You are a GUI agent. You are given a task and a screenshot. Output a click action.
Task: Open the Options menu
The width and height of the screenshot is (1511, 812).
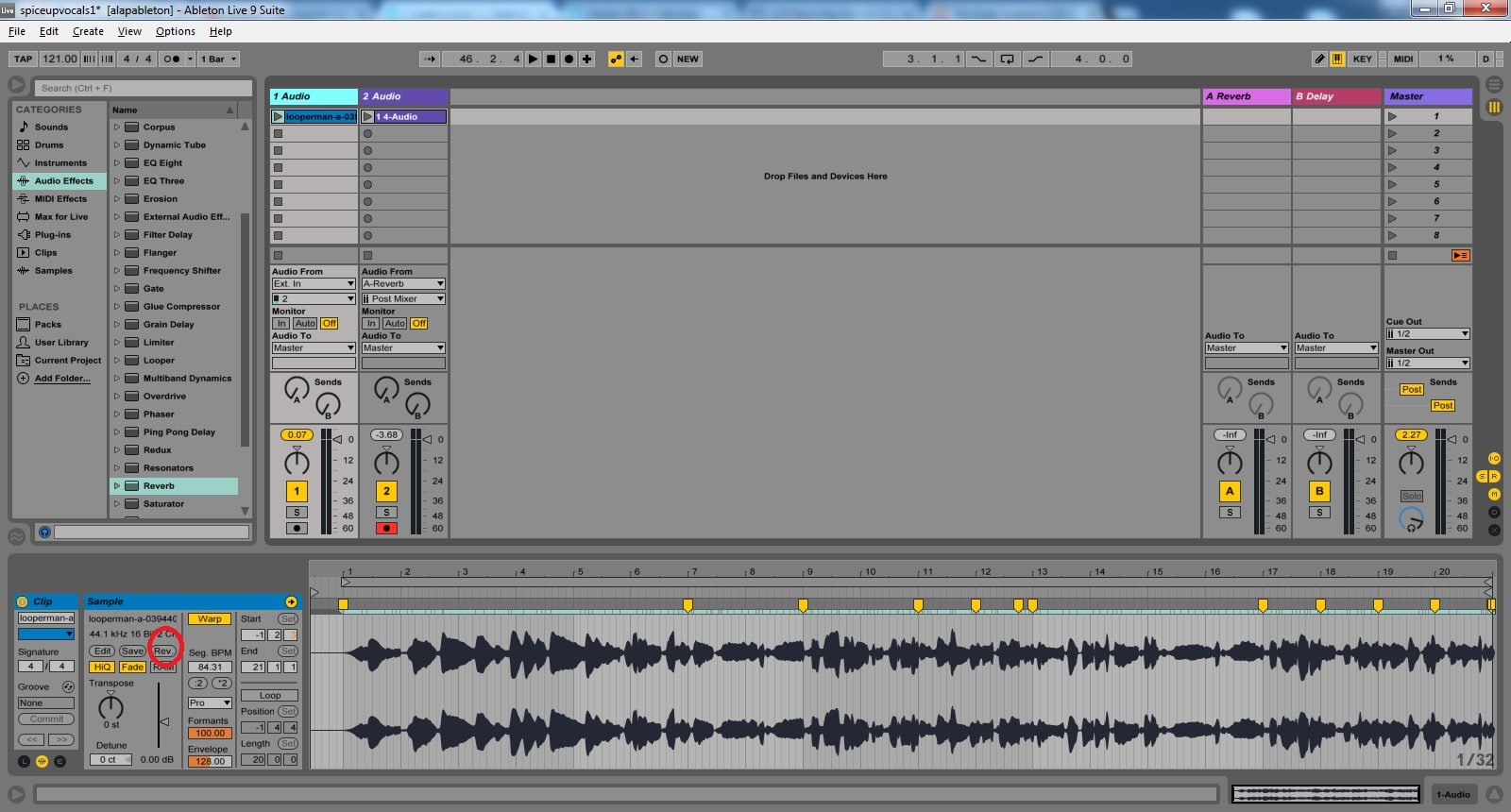(176, 31)
